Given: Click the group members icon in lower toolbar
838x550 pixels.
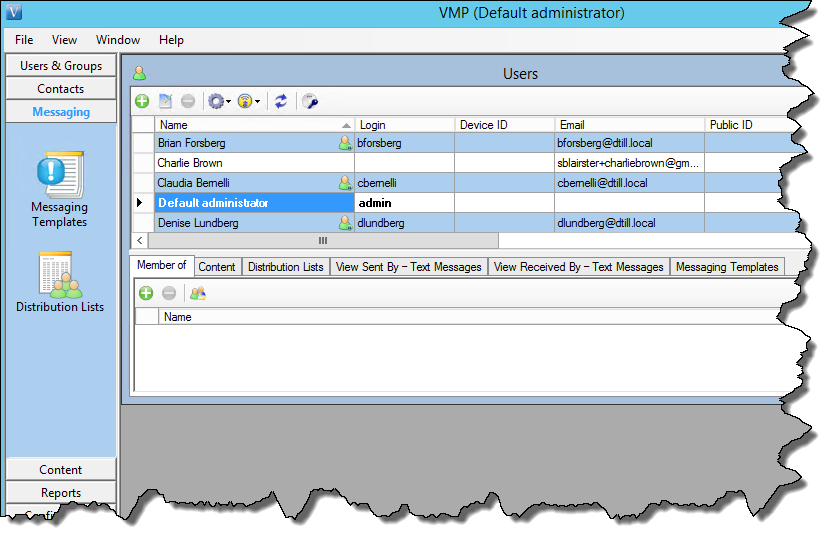Looking at the screenshot, I should pos(198,293).
